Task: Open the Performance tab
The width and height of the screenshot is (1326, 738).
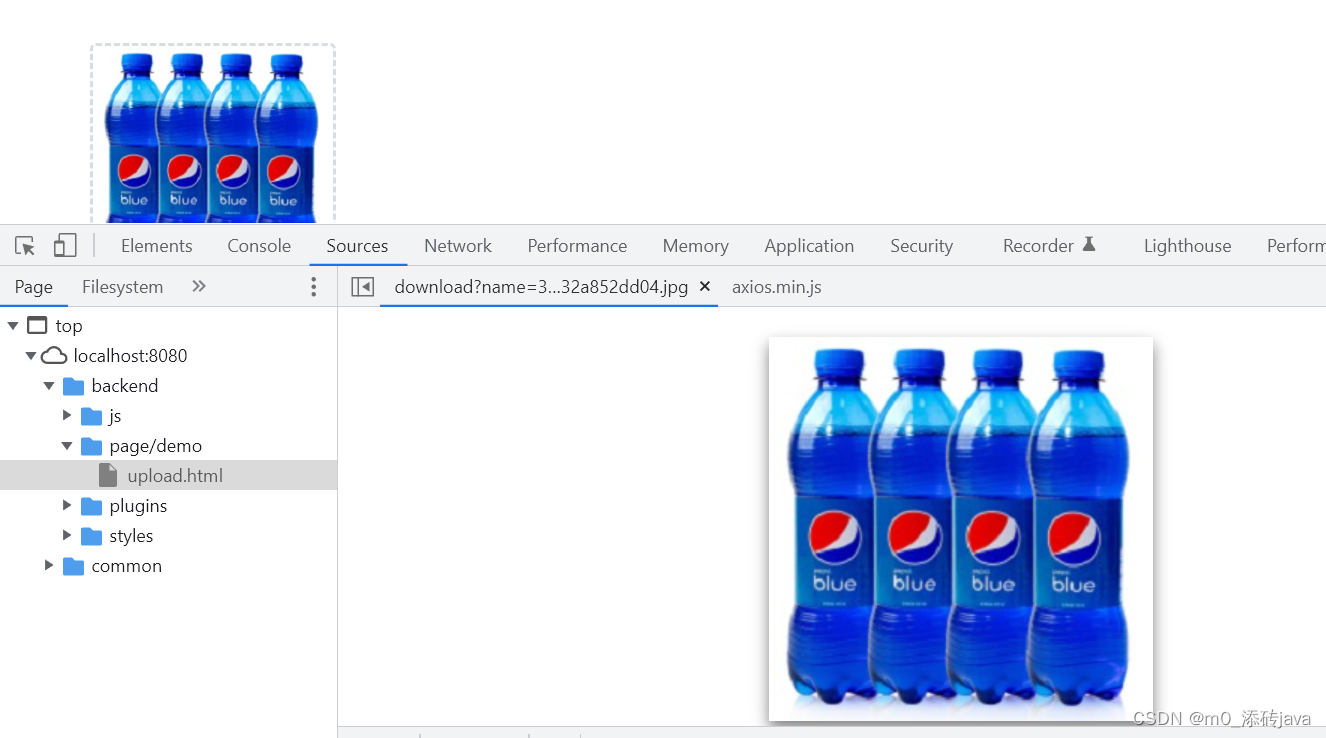Action: 577,246
